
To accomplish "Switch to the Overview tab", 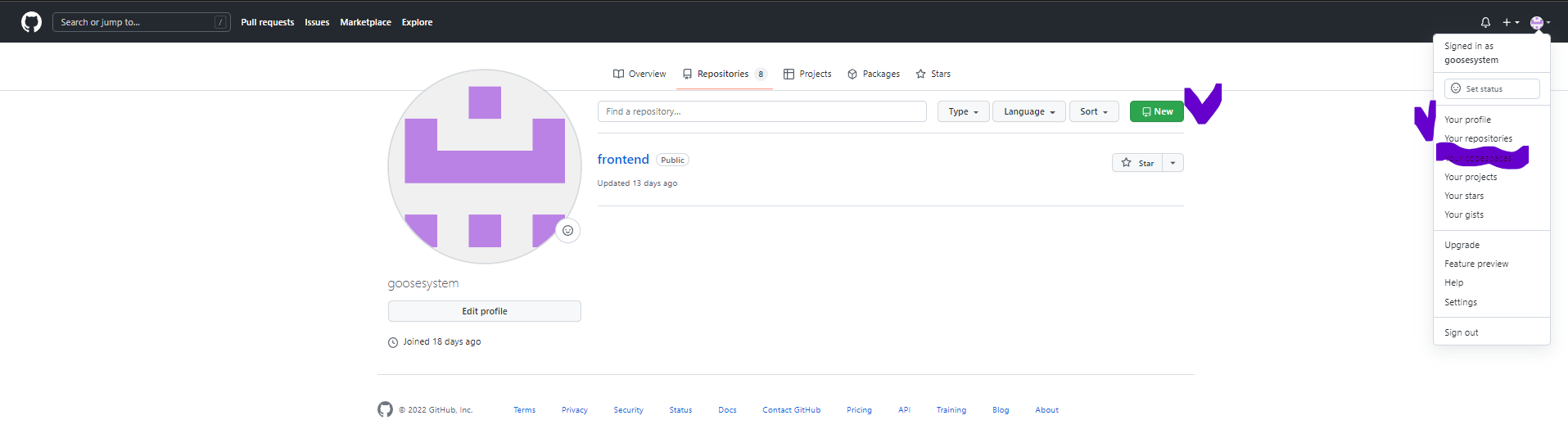I will point(639,74).
